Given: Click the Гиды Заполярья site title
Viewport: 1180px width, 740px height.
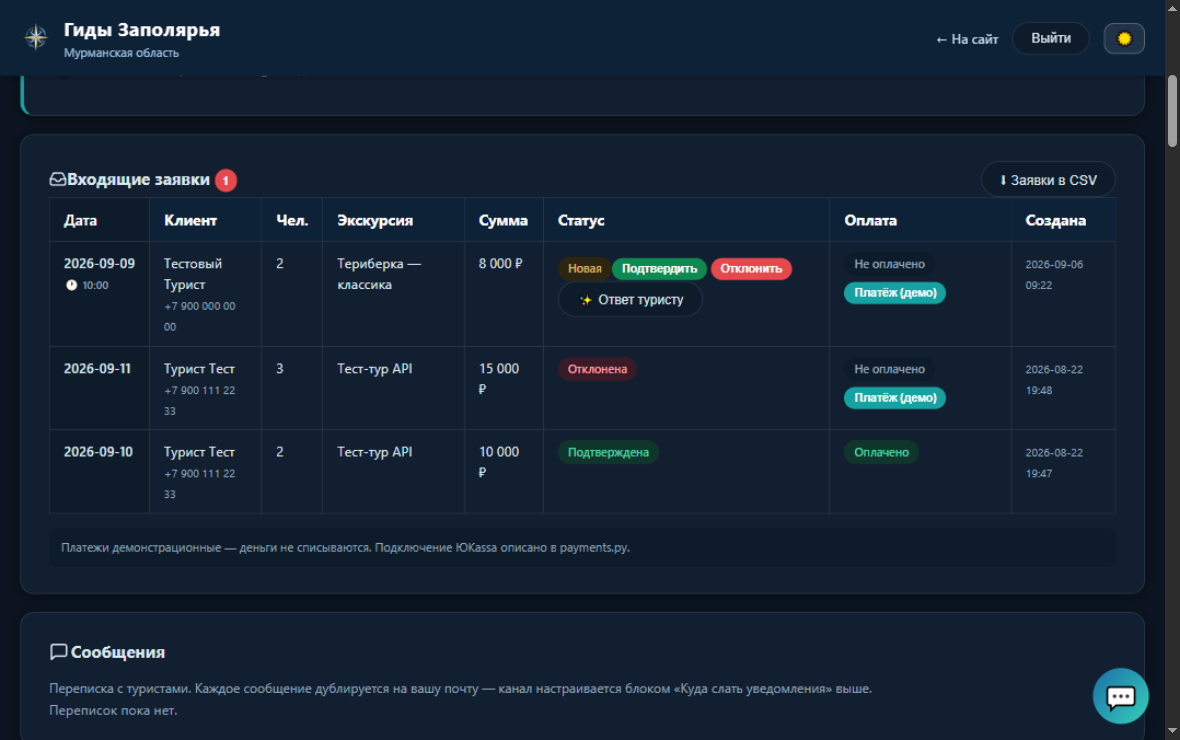Looking at the screenshot, I should coord(141,30).
